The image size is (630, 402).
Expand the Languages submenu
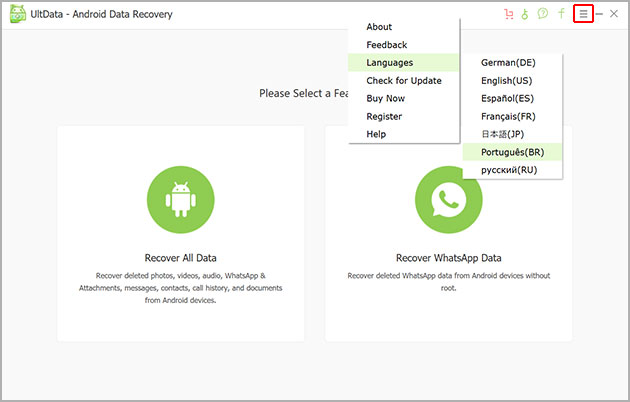(x=403, y=63)
